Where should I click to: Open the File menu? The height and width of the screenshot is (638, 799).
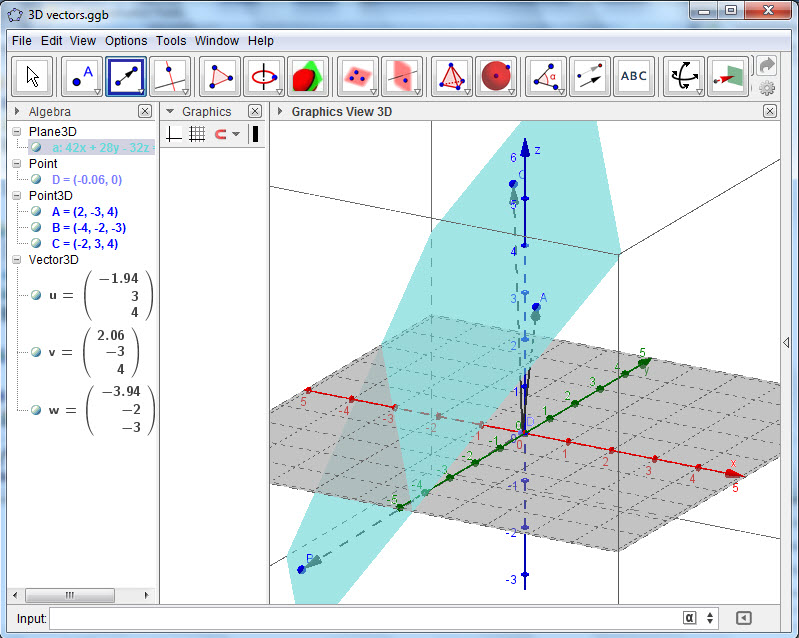(22, 41)
